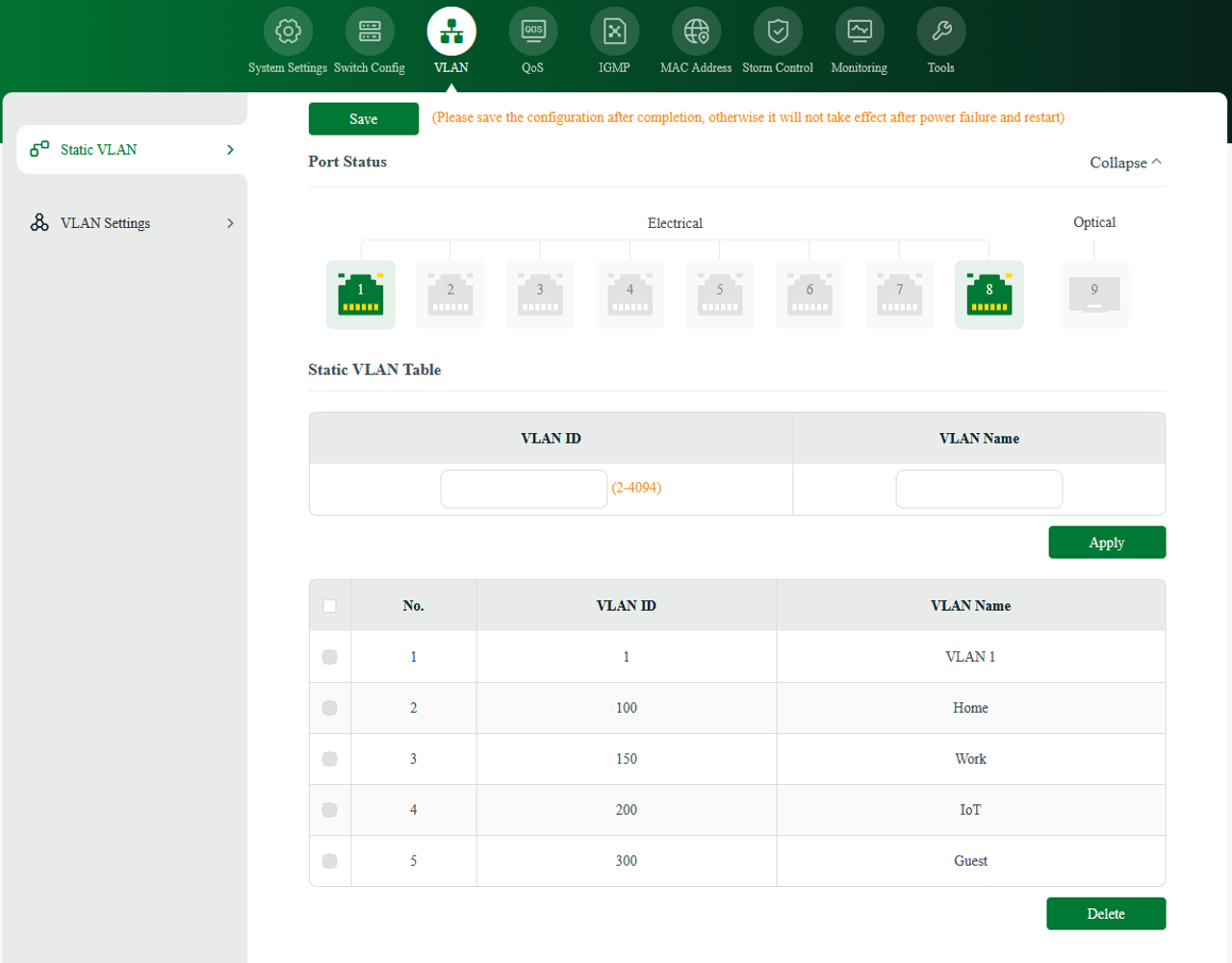Select the MAC Address icon
Image resolution: width=1232 pixels, height=963 pixels.
click(x=695, y=30)
